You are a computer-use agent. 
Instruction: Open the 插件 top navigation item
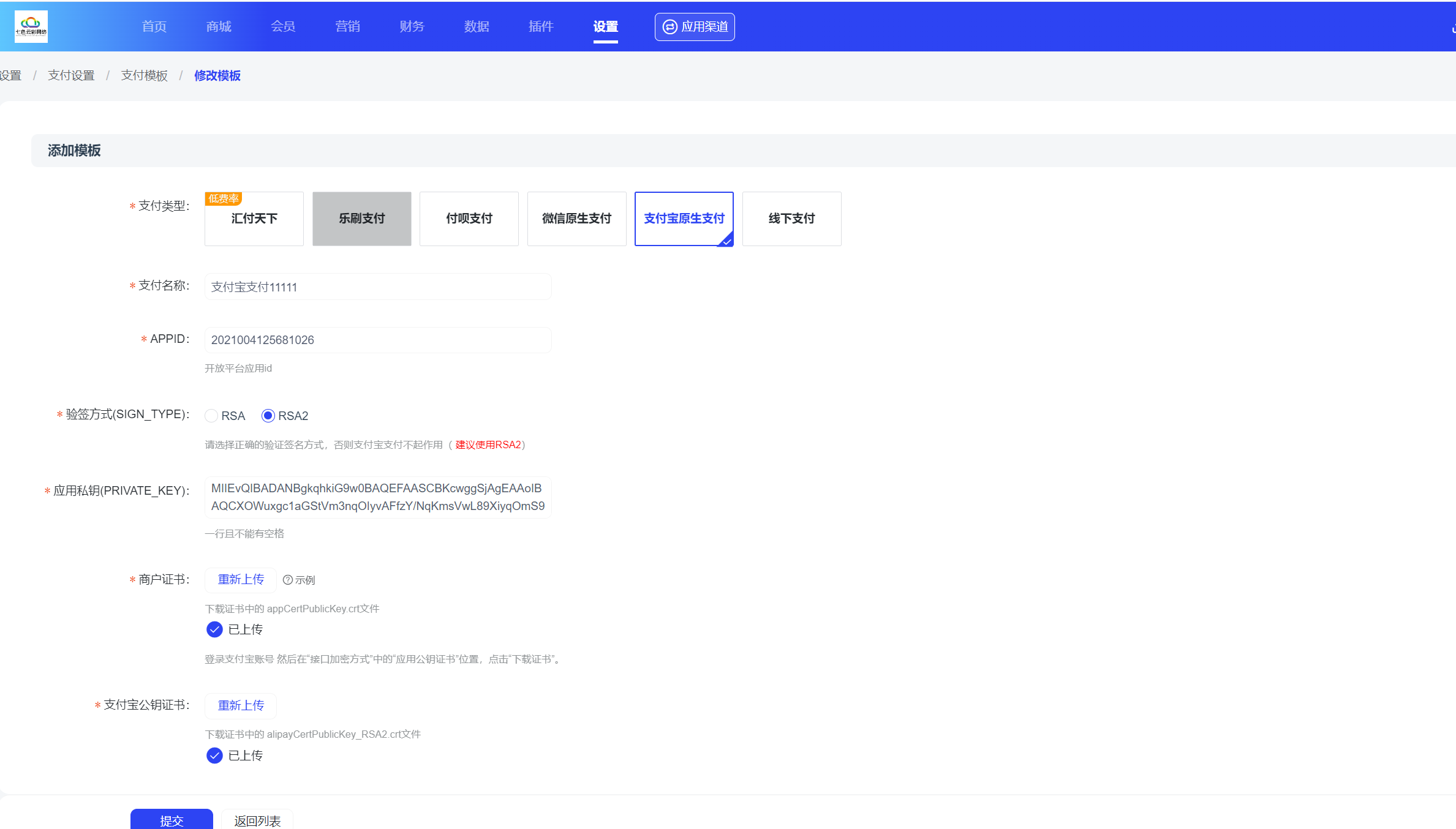tap(541, 26)
